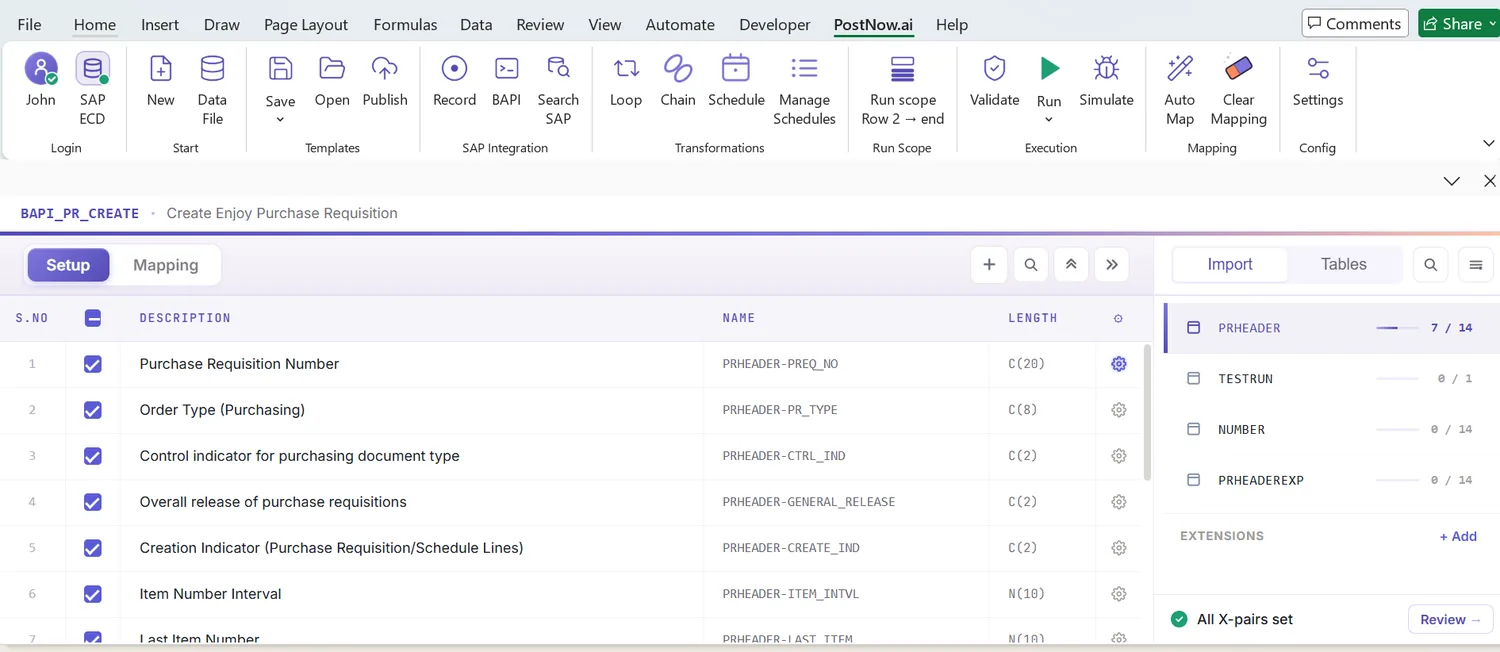Click the field list vertical scrollbar
Viewport: 1500px width, 652px height.
pos(1148,410)
